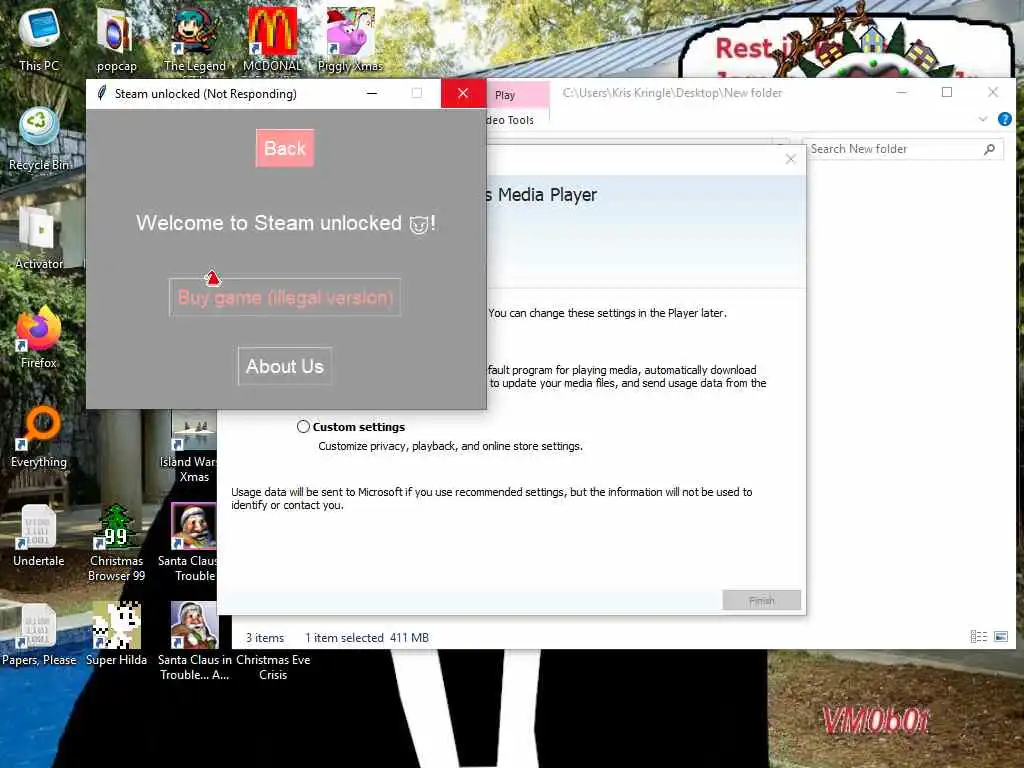Open the Piggly Xmas desktop shortcut
The image size is (1024, 768).
pyautogui.click(x=350, y=39)
